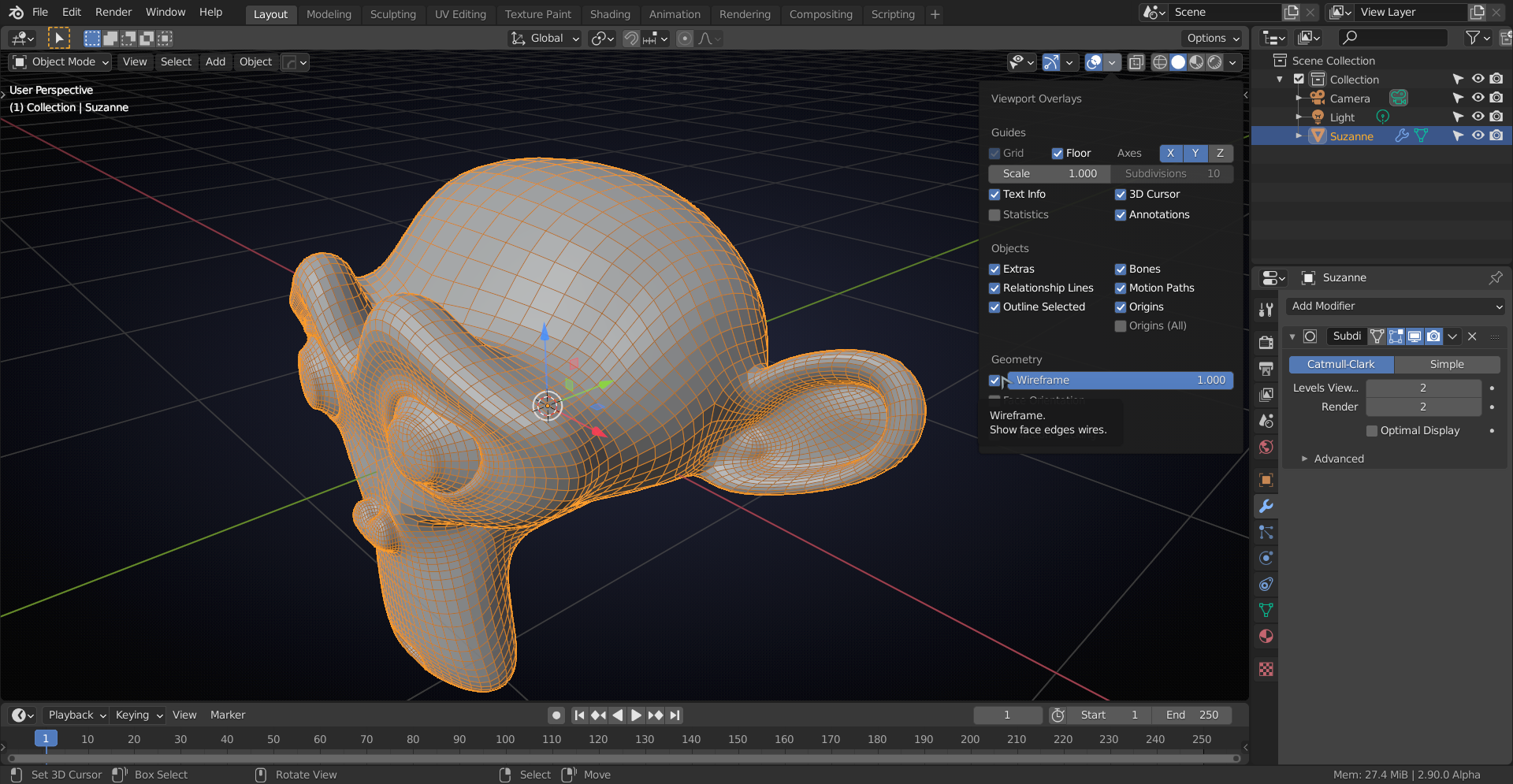Switch to Rendered viewport shading

[x=1215, y=62]
